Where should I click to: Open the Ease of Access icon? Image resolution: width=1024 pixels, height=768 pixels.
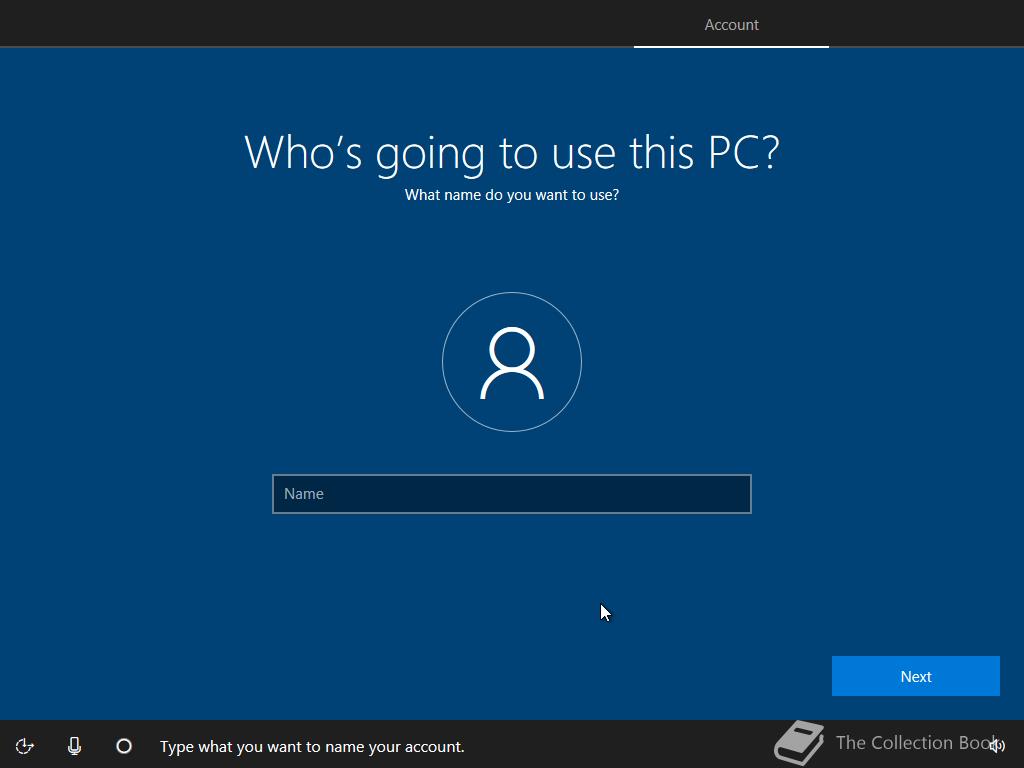(24, 746)
